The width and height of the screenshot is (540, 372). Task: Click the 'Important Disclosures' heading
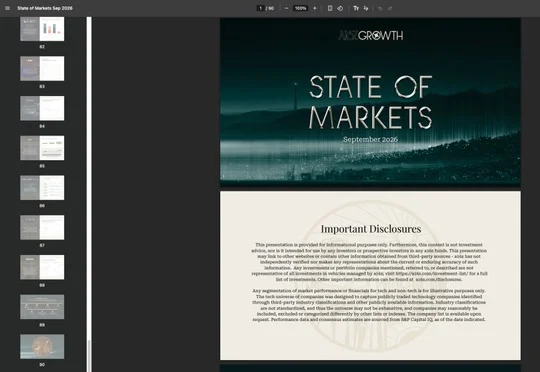pos(371,229)
